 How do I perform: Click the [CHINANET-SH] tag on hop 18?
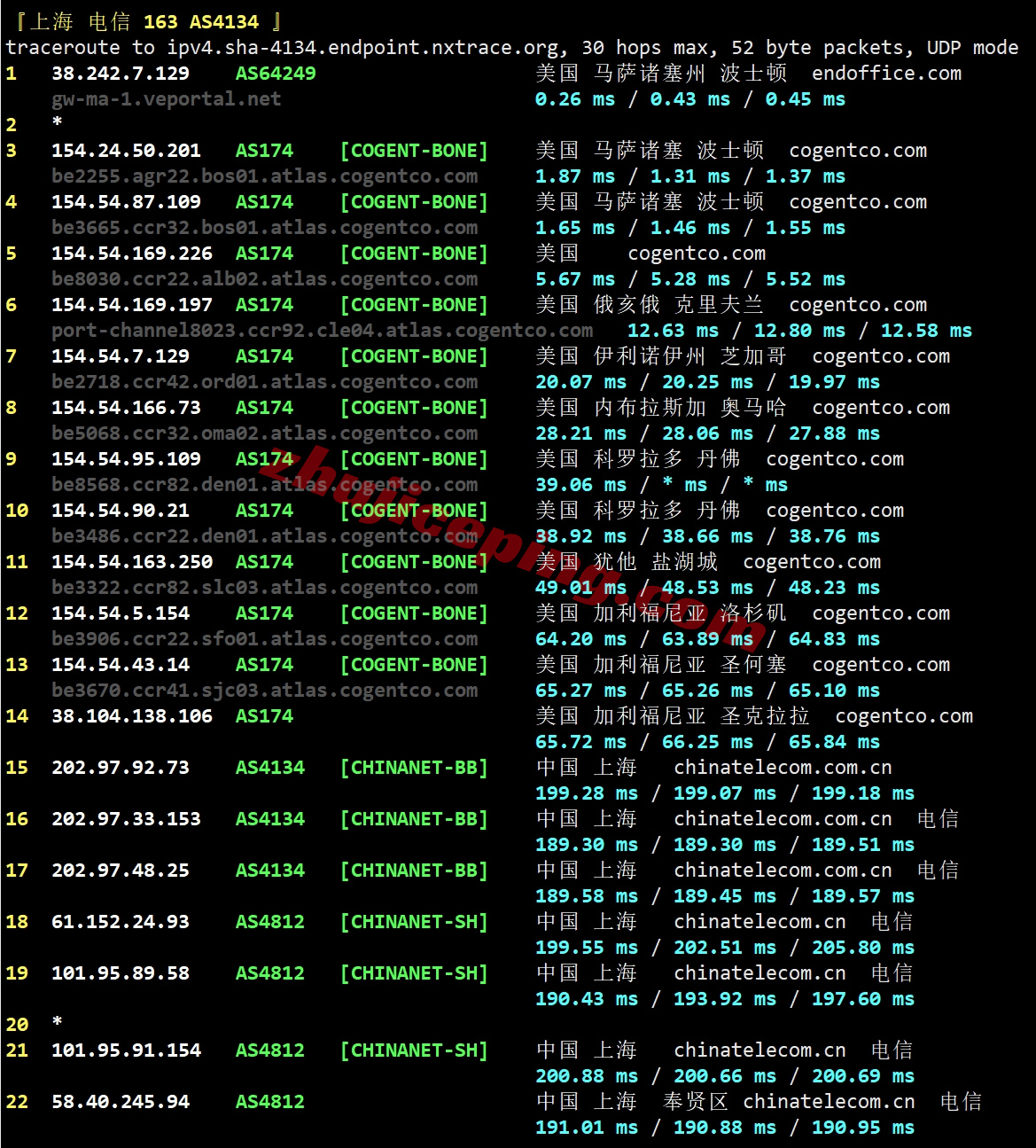pos(414,922)
